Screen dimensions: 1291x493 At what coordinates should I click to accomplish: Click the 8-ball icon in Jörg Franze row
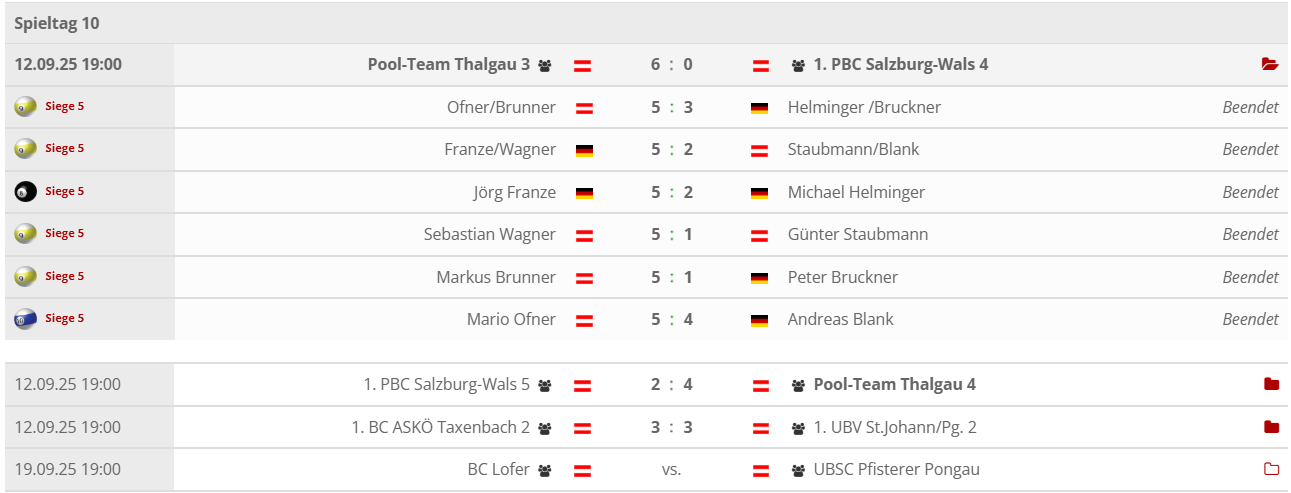[26, 191]
